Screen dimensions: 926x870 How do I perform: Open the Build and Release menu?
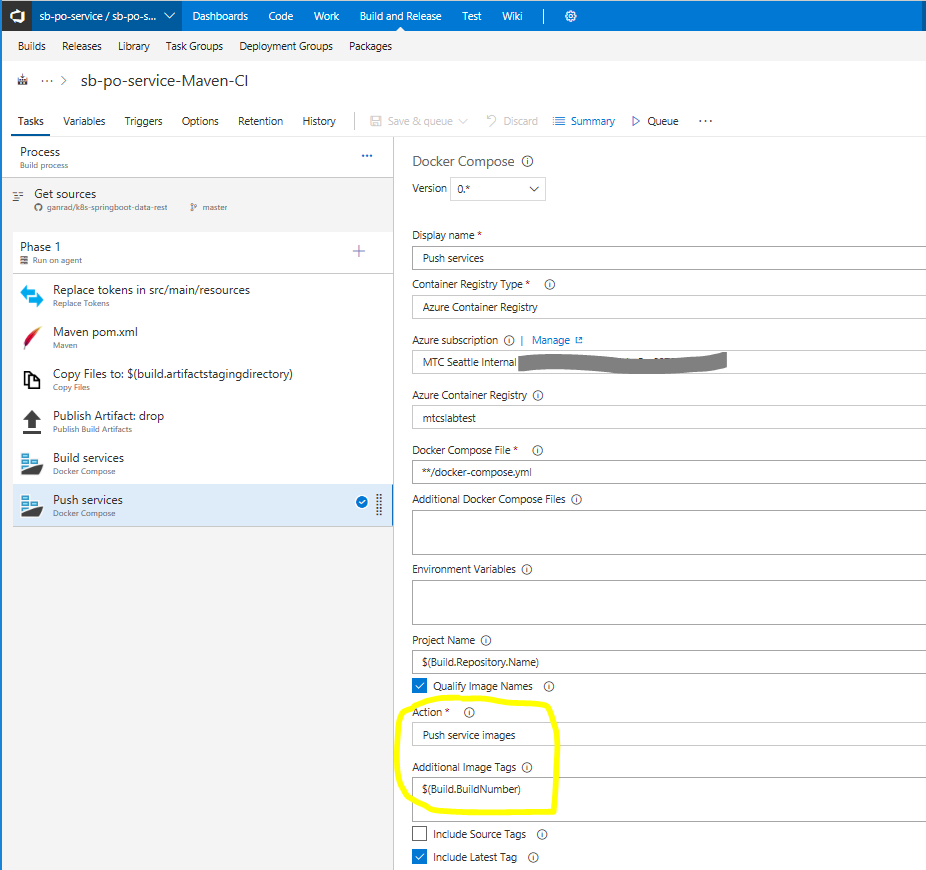pyautogui.click(x=400, y=16)
